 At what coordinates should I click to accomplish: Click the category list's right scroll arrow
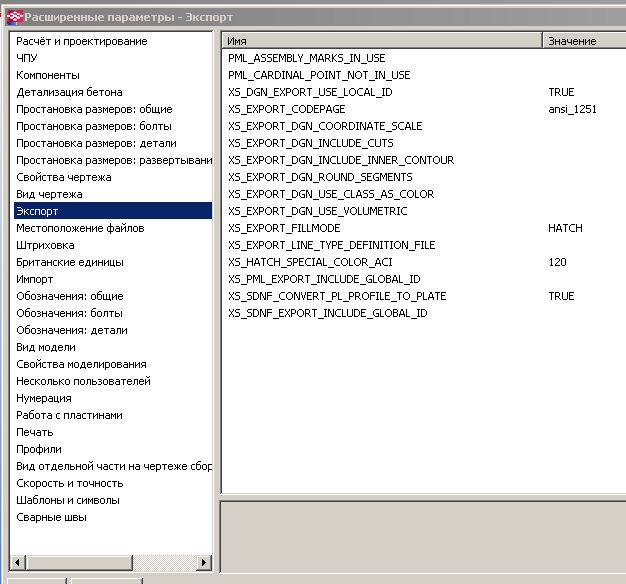205,562
